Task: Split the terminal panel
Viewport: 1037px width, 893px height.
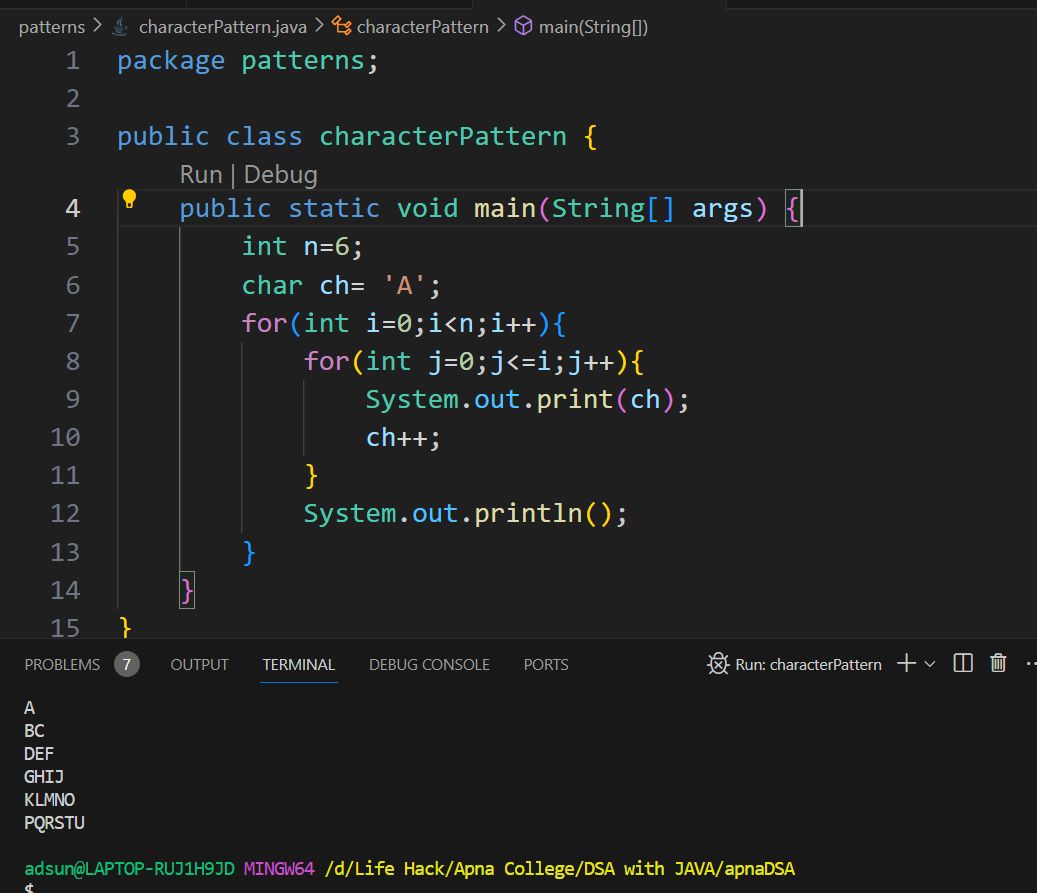Action: [963, 663]
